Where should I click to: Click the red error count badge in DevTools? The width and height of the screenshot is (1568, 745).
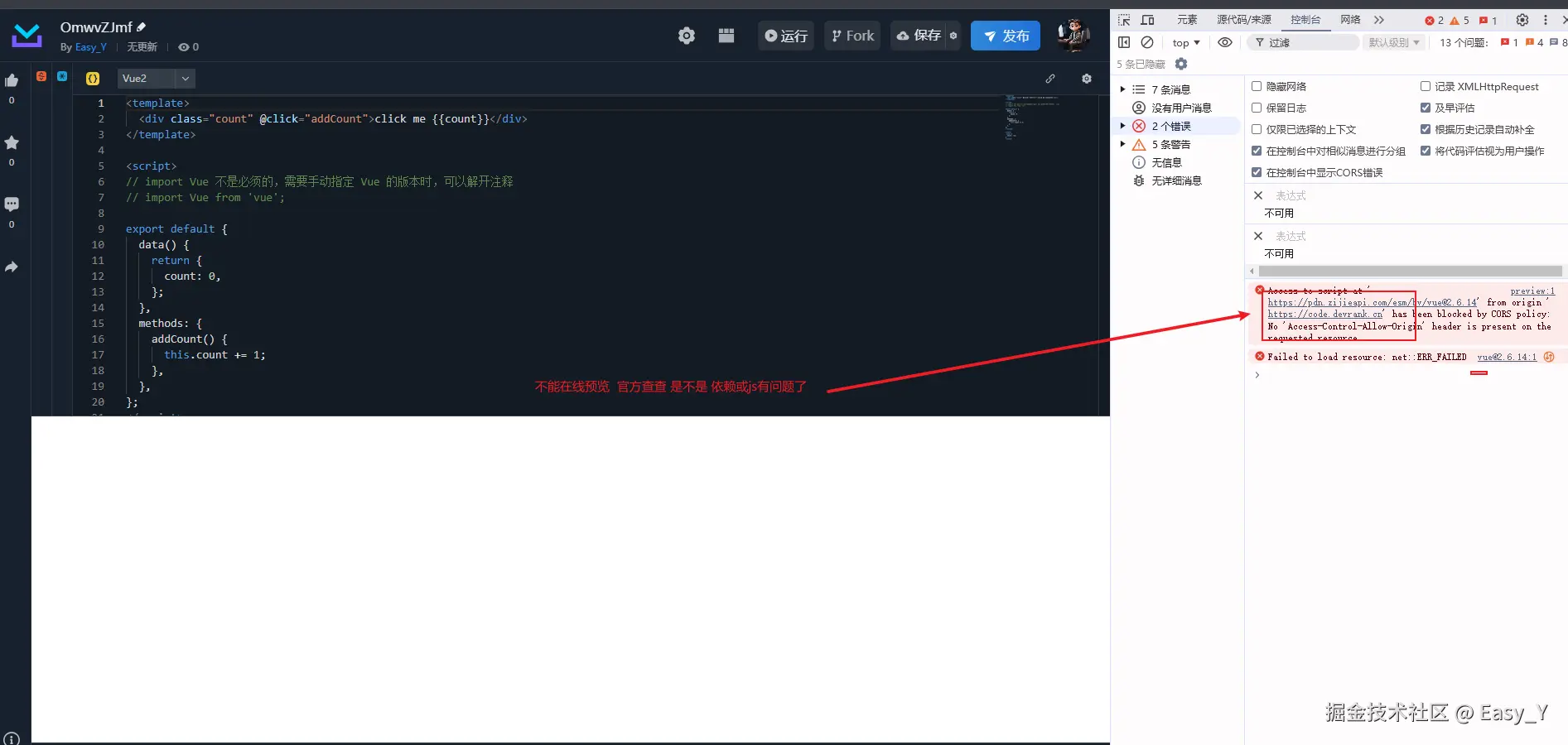click(1435, 20)
